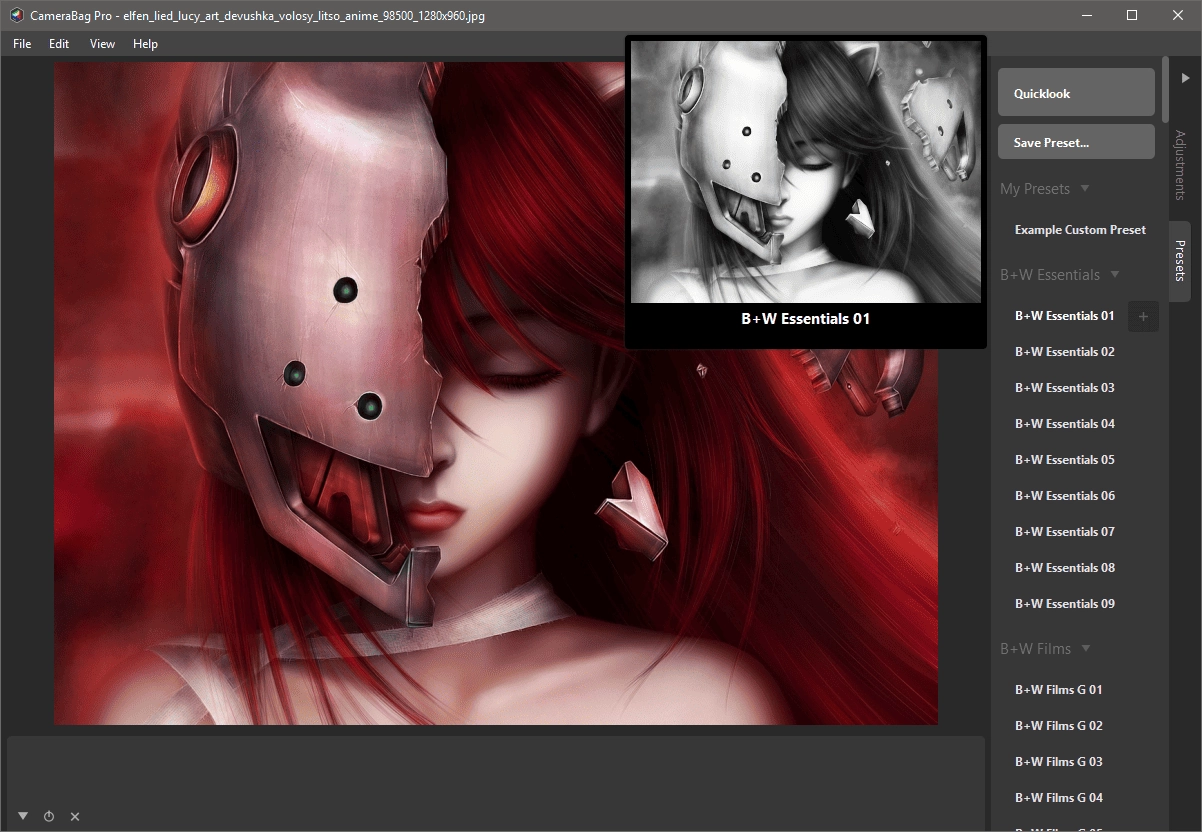Select the B+W Essentials 01 preset
The height and width of the screenshot is (832, 1202).
[1064, 316]
